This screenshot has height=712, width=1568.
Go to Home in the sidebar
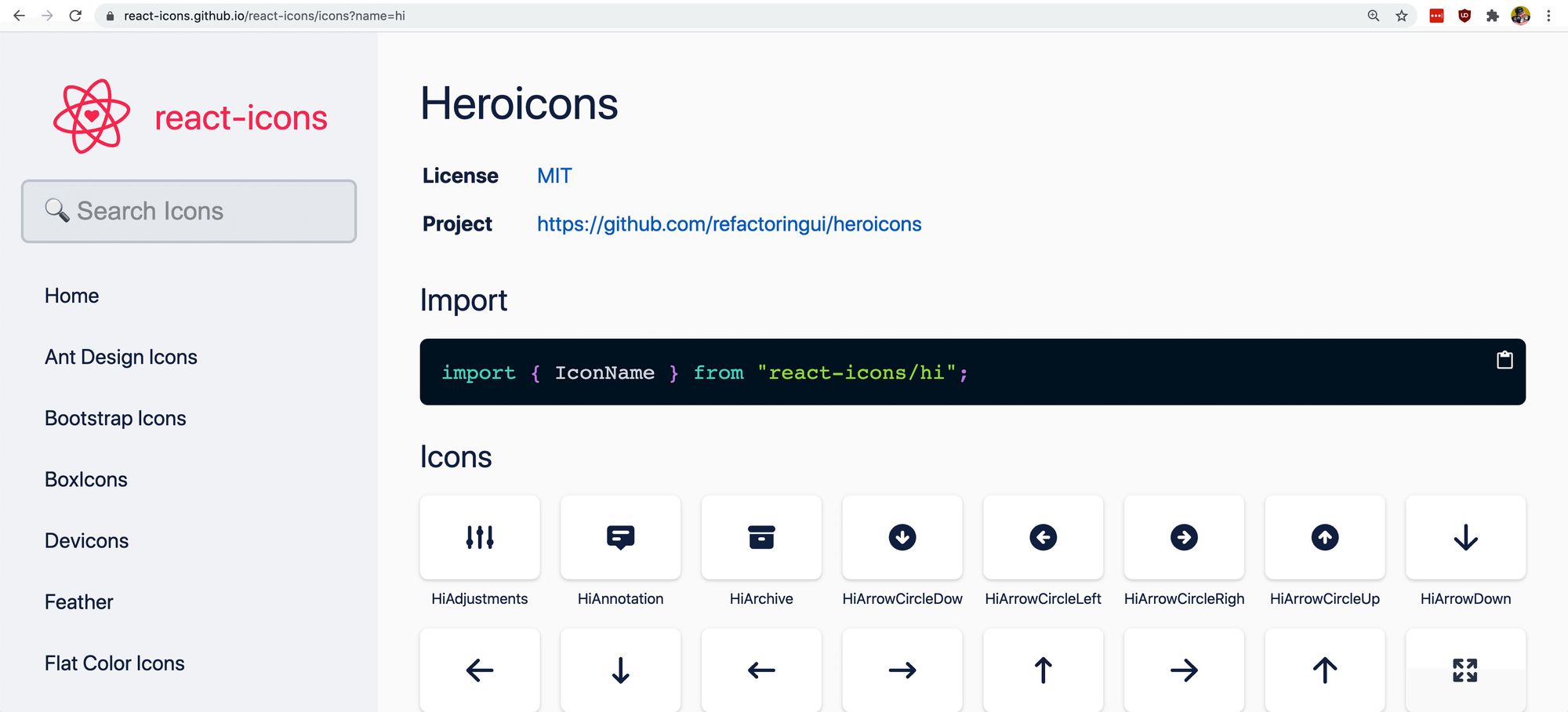point(71,296)
